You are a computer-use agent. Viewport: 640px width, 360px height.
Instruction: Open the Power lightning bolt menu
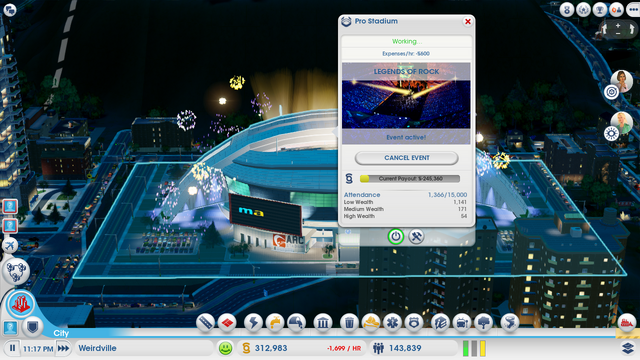(253, 322)
